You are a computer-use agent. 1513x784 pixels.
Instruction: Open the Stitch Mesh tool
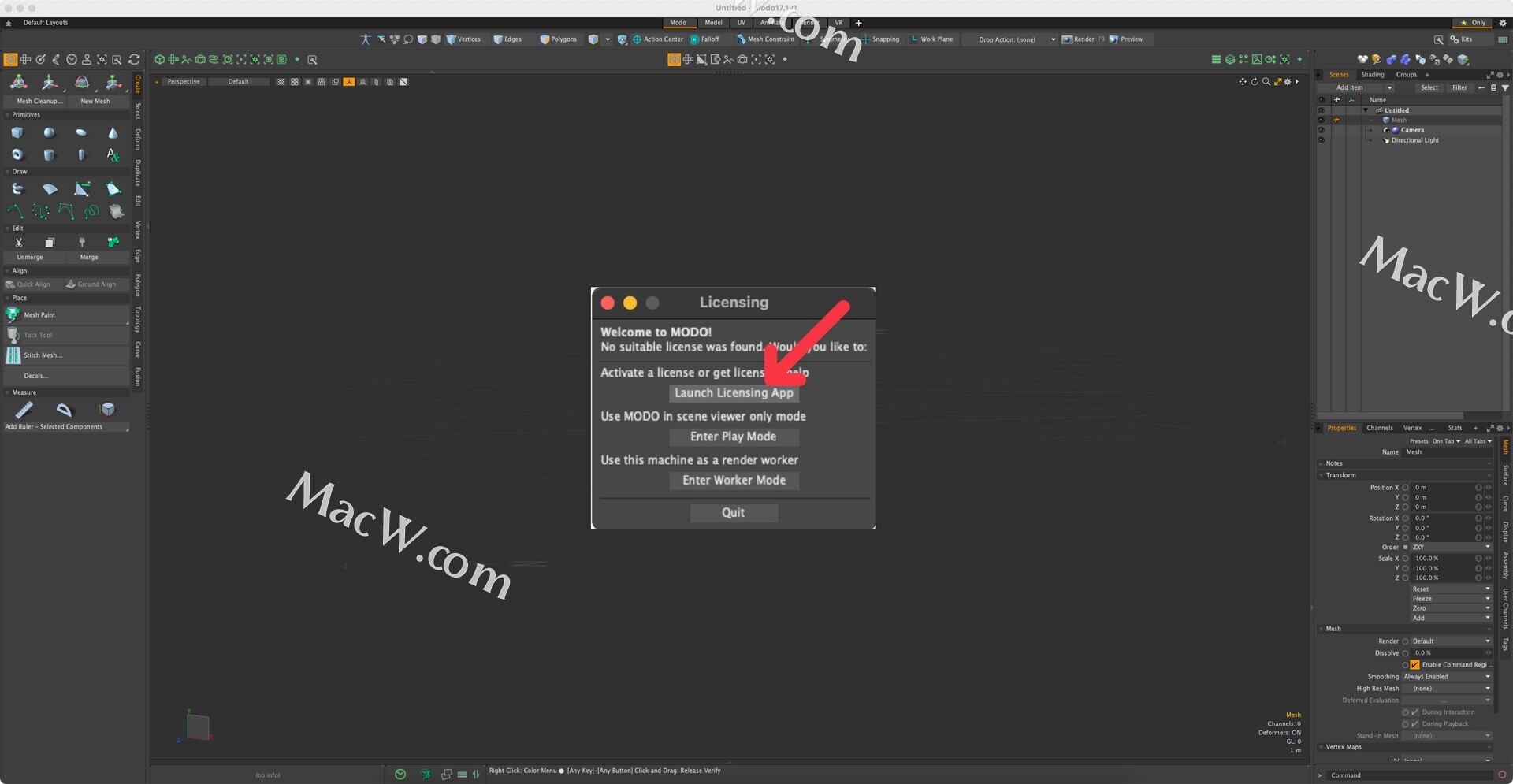(x=67, y=355)
